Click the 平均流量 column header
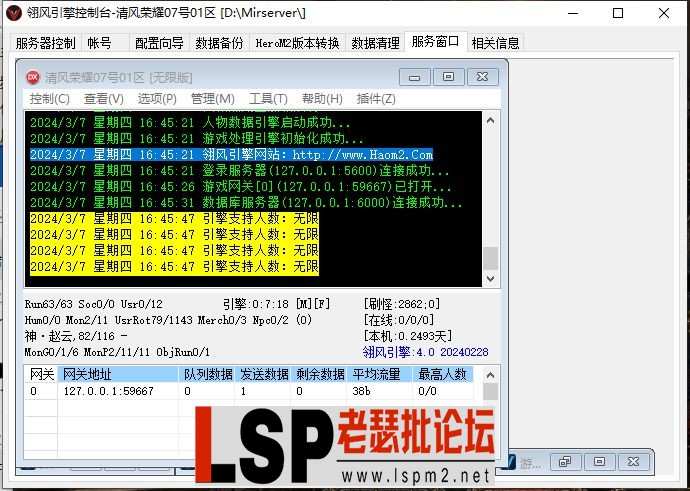 pos(380,374)
